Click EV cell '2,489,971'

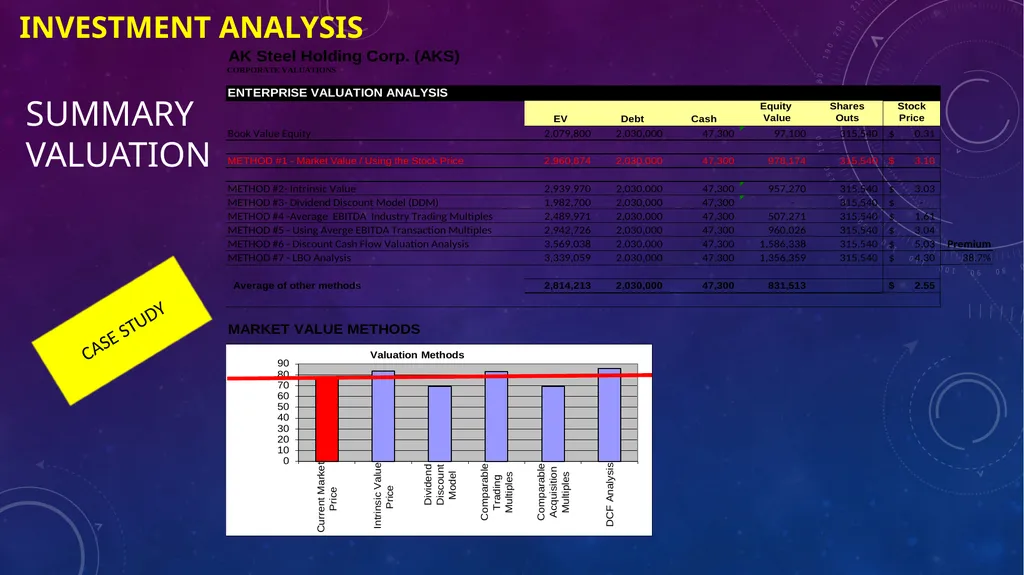[x=568, y=216]
